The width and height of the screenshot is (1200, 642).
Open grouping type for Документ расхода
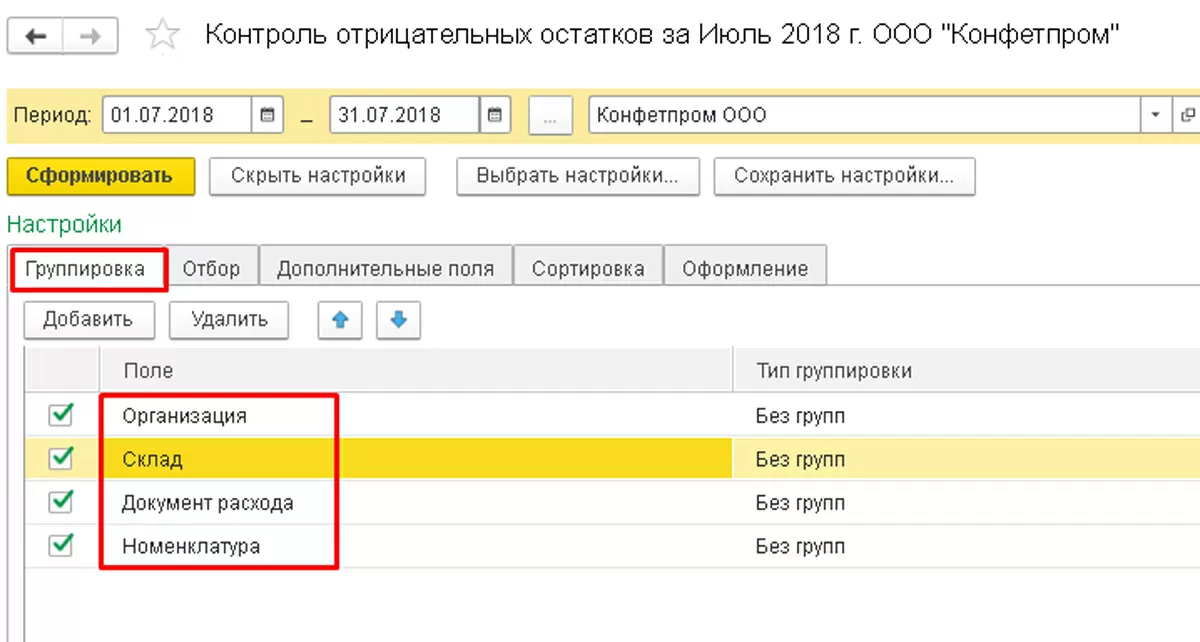tap(800, 503)
